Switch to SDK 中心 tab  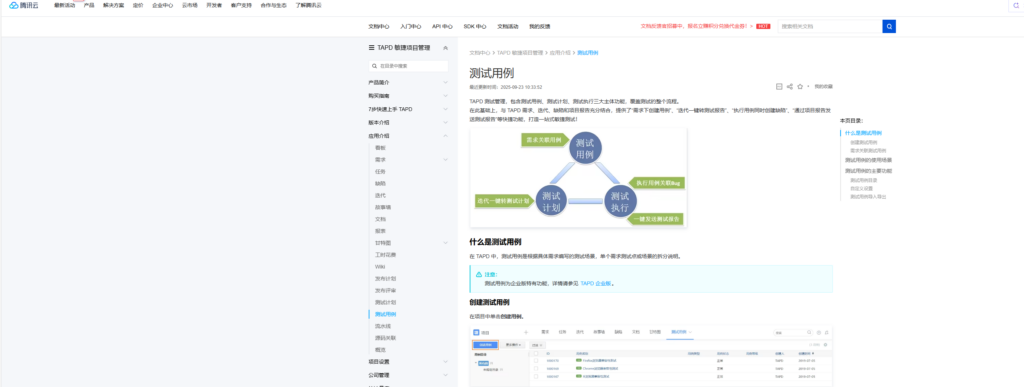(475, 27)
